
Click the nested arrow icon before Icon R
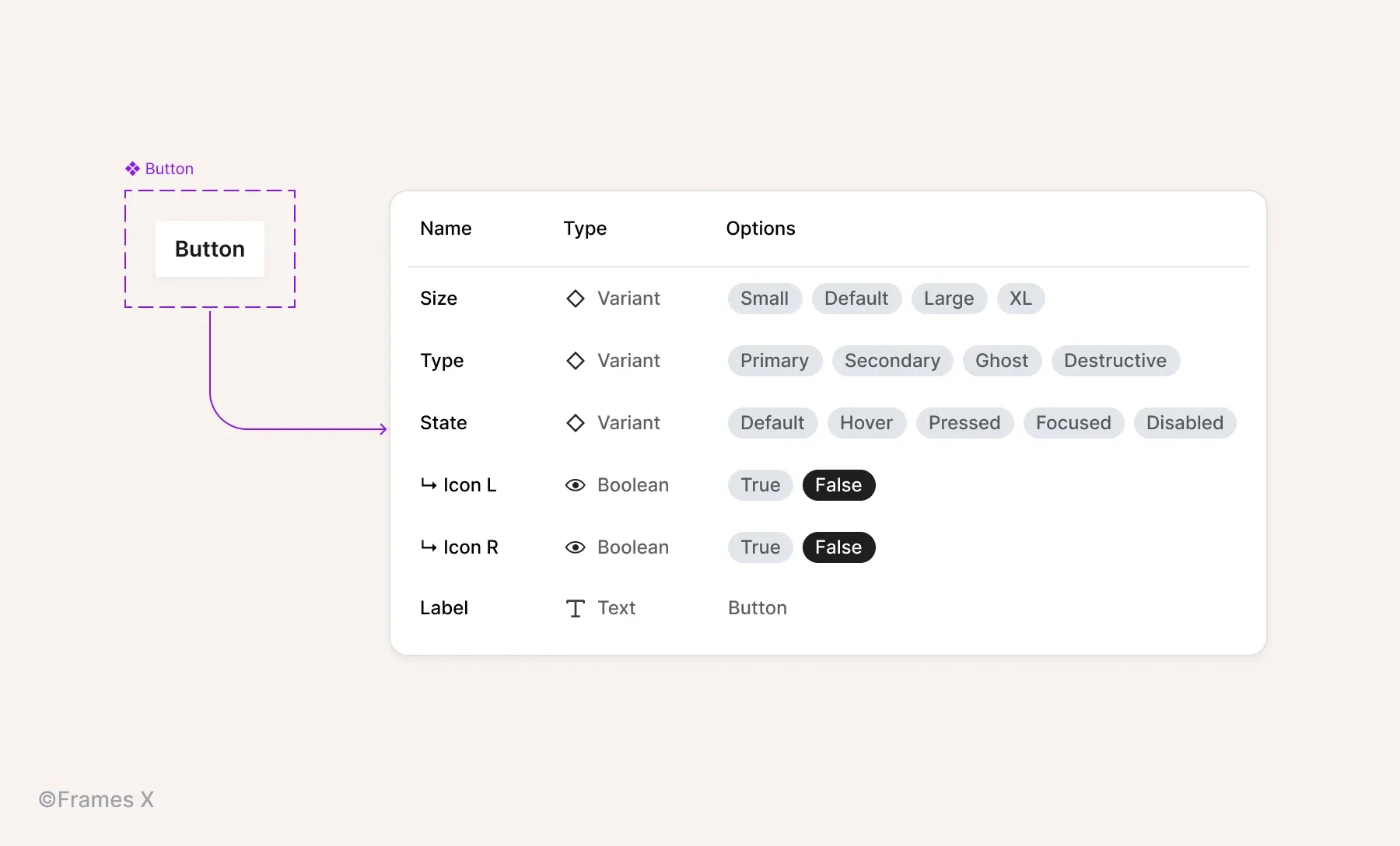[x=429, y=547]
